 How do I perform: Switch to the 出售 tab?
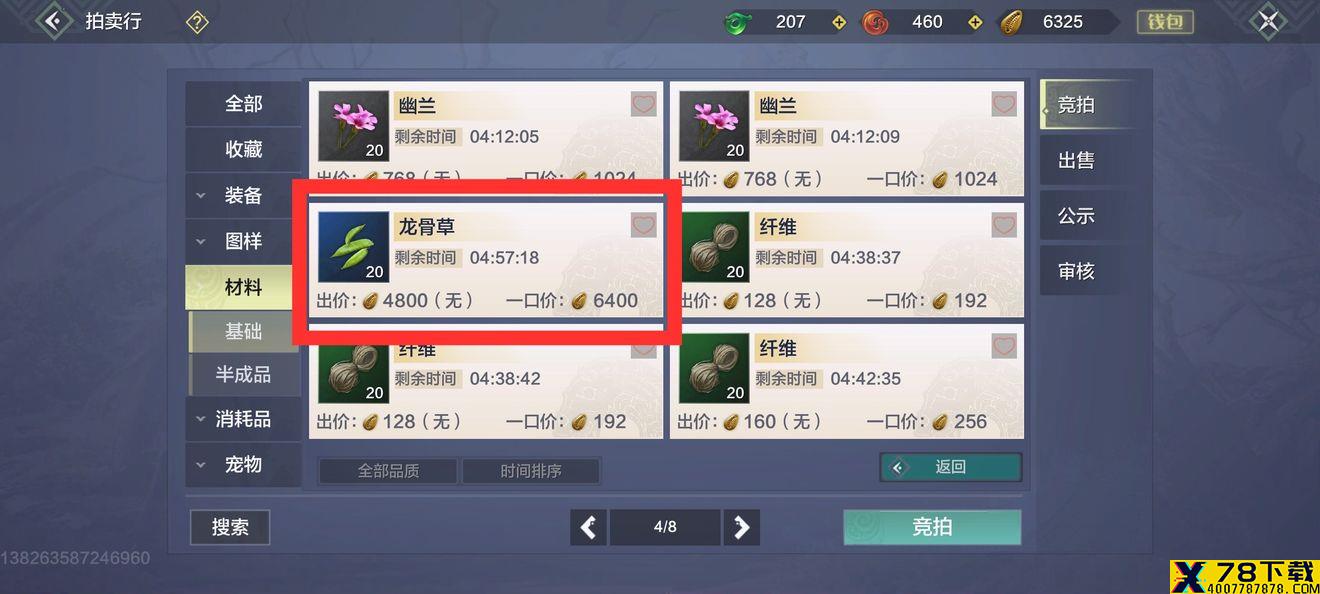1076,160
